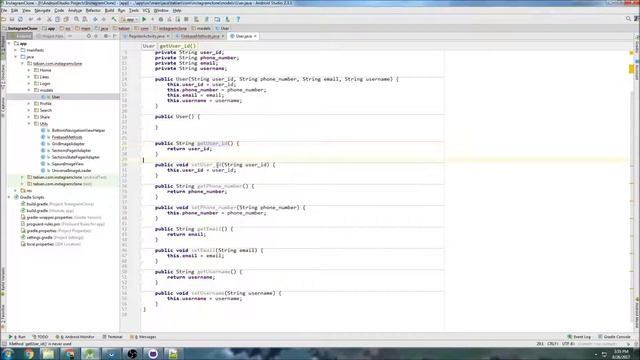The height and width of the screenshot is (360, 640).
Task: Click the Windows Start button
Action: 8,354
